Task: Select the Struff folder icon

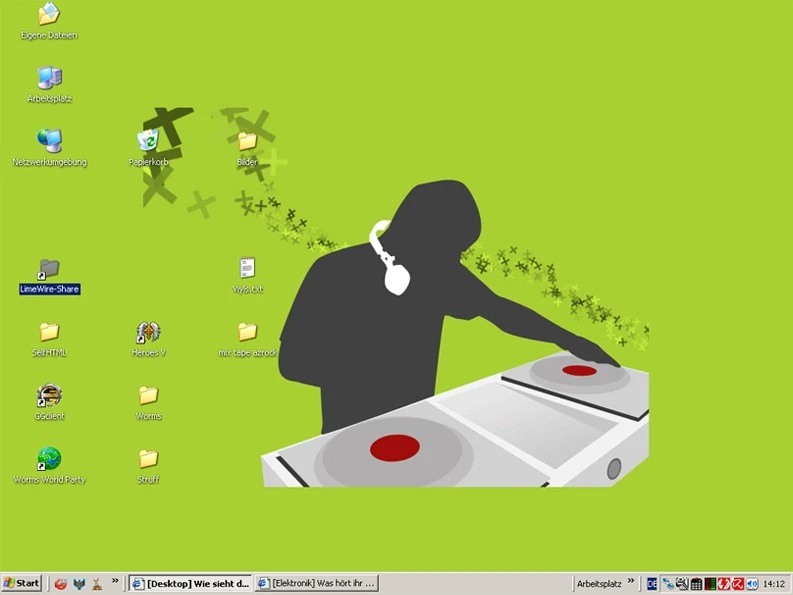Action: [148, 459]
